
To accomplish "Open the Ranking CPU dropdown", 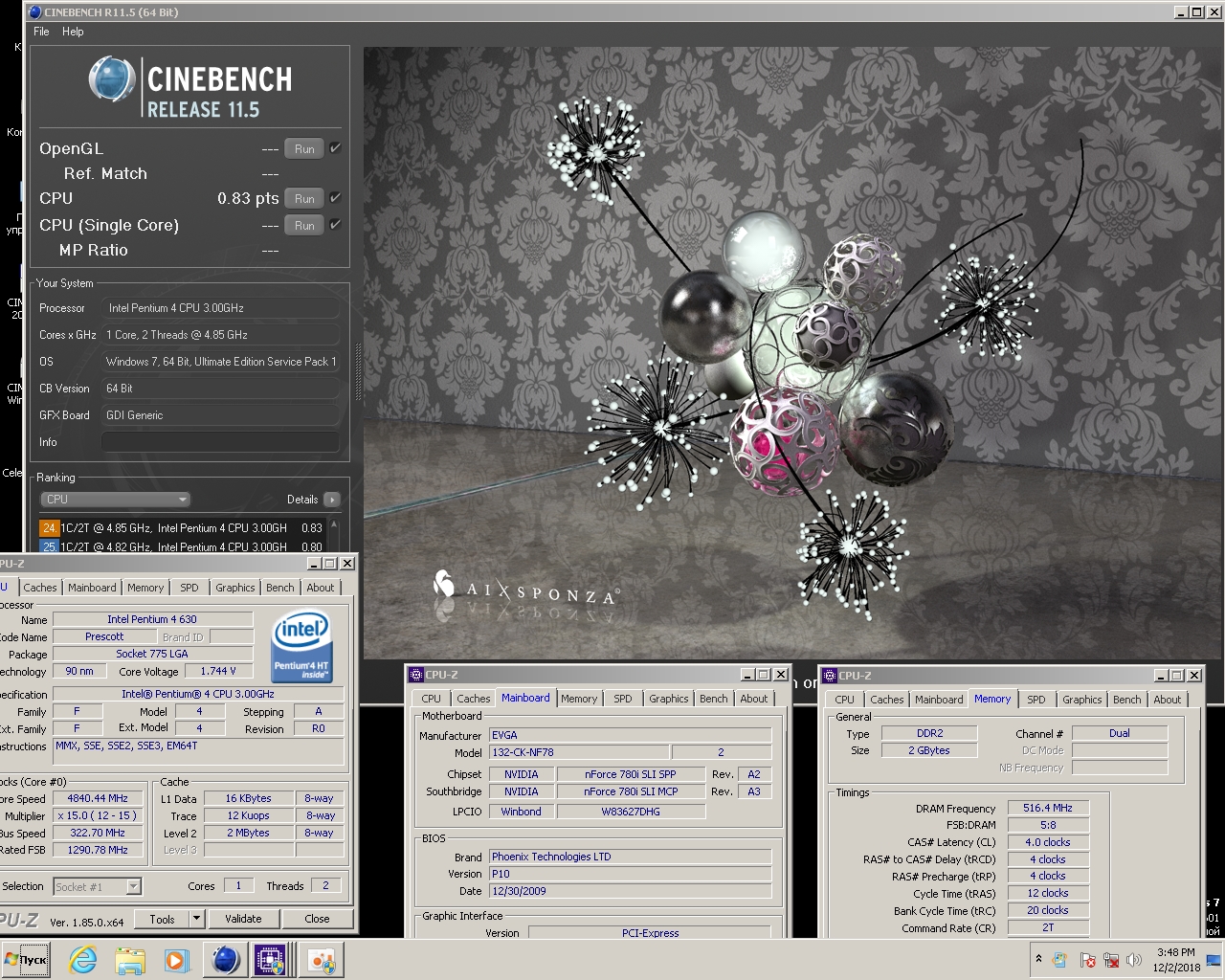I will tap(115, 500).
